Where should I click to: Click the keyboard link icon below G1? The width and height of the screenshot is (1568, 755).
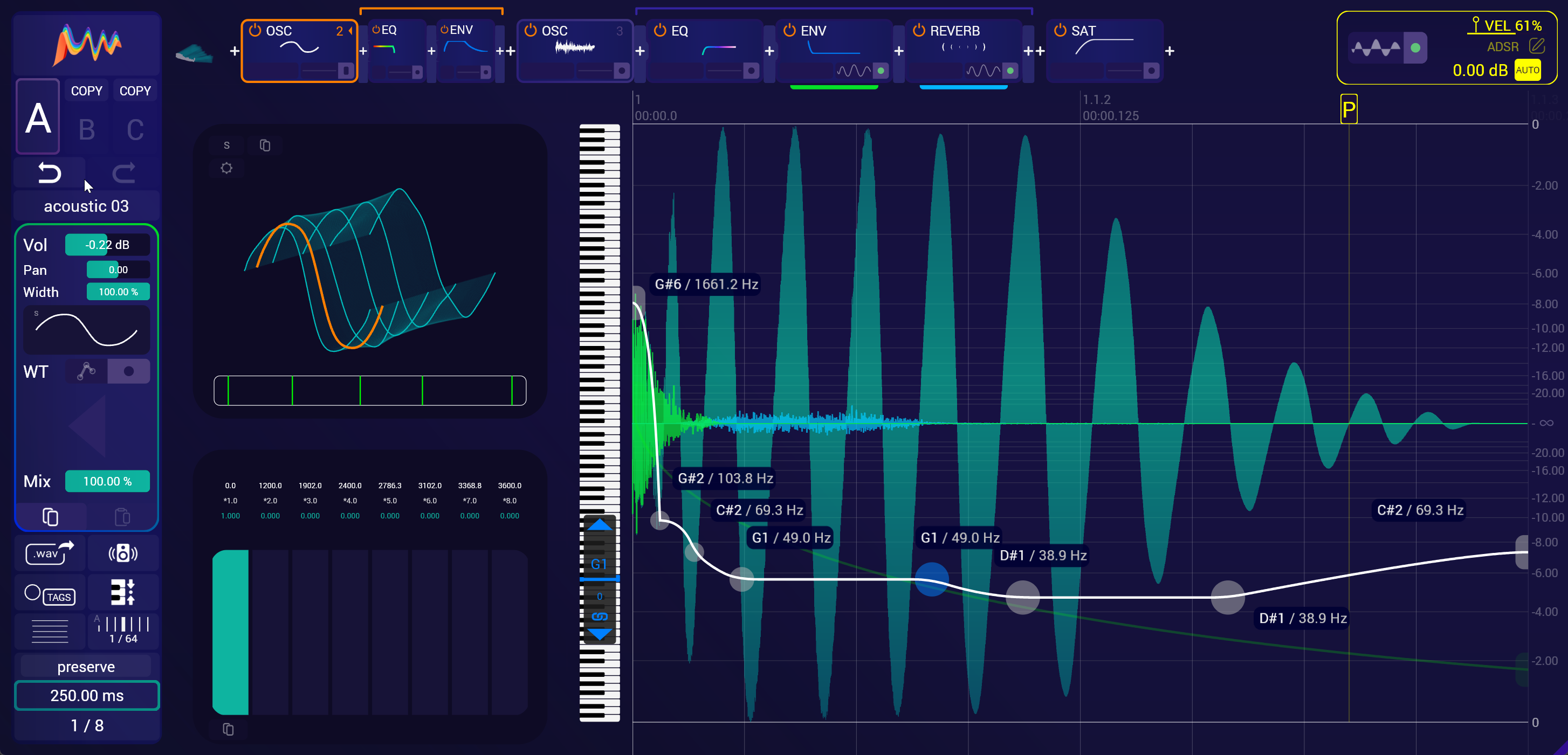pos(600,617)
